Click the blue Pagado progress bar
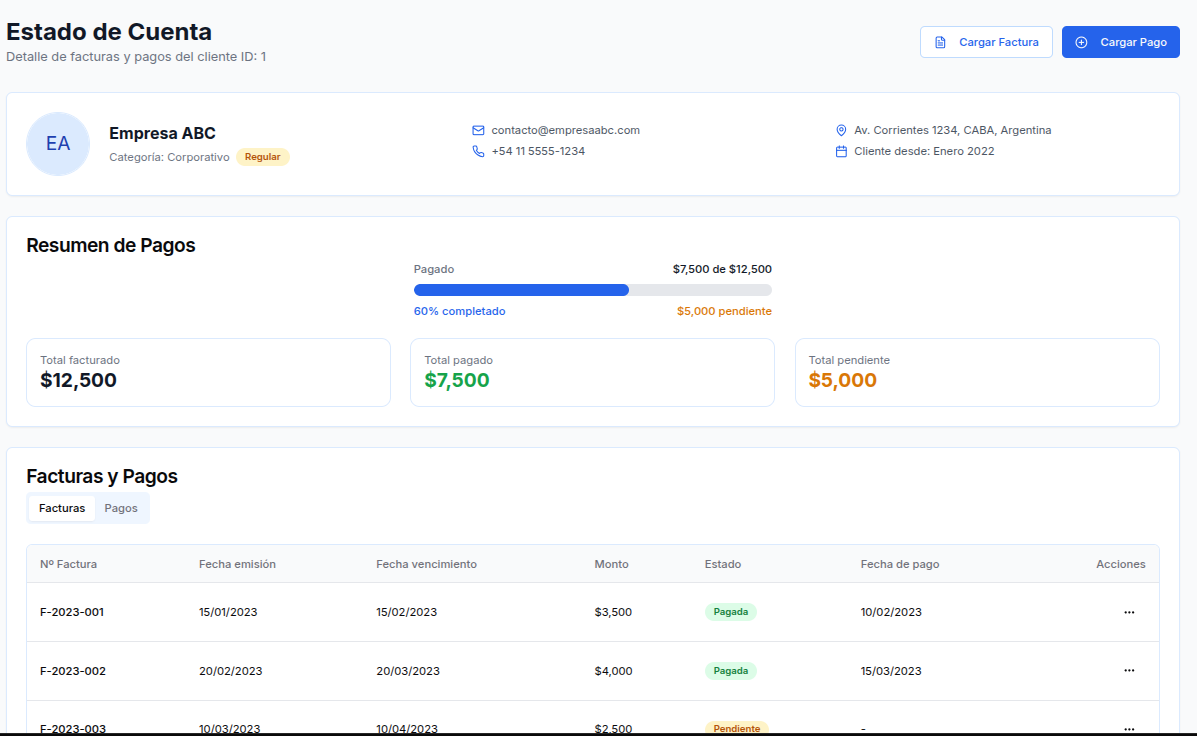1197x736 pixels. tap(521, 290)
